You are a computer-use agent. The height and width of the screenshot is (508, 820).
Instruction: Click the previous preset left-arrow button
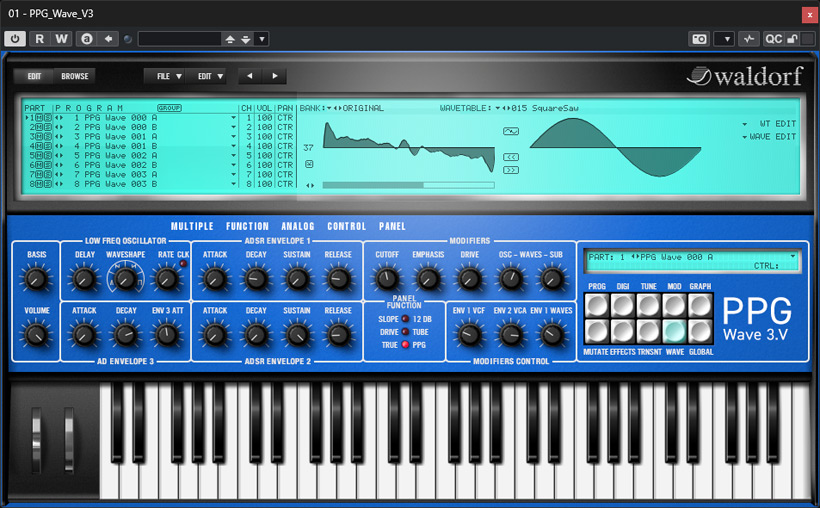[249, 76]
